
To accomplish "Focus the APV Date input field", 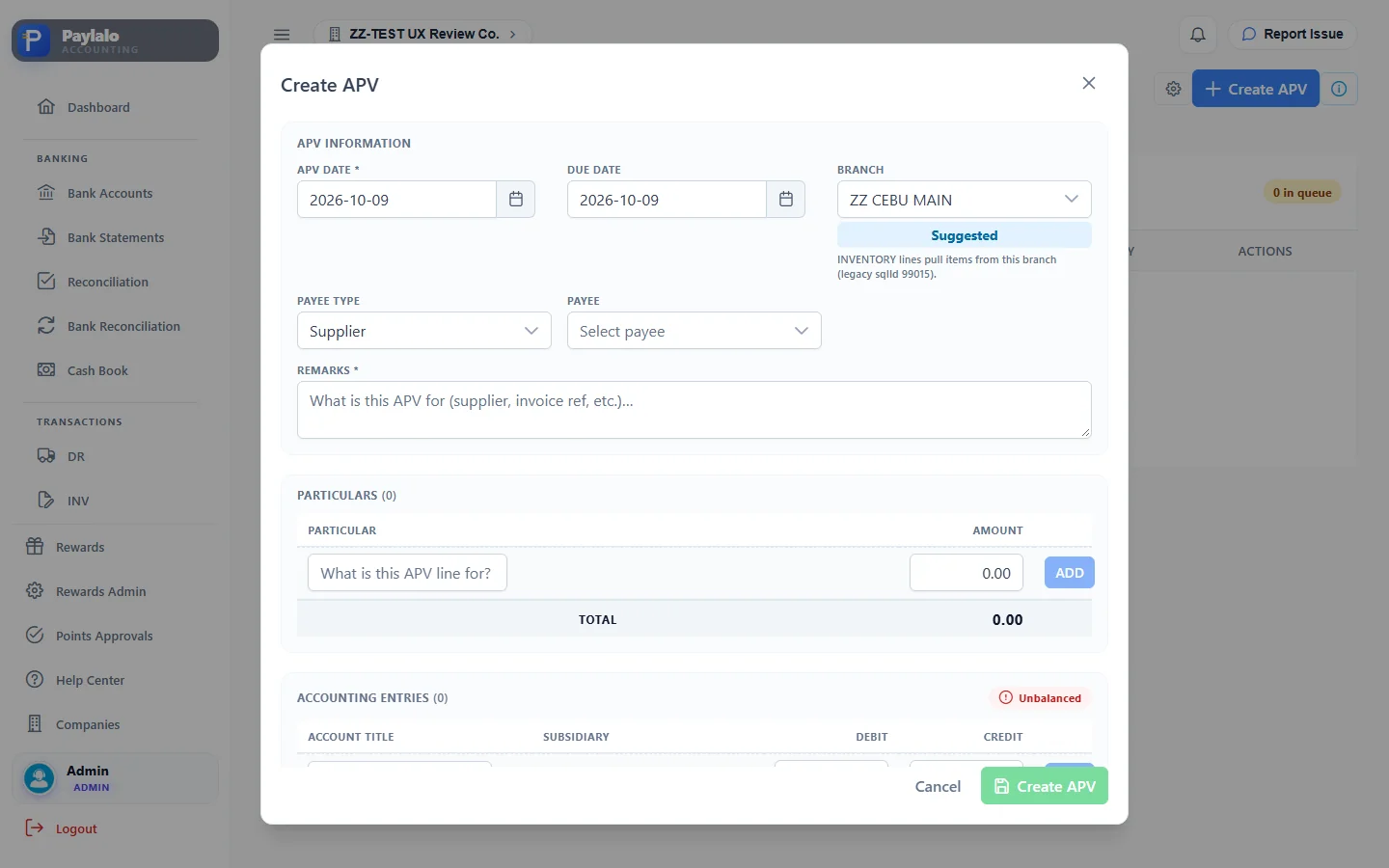I will 397,200.
